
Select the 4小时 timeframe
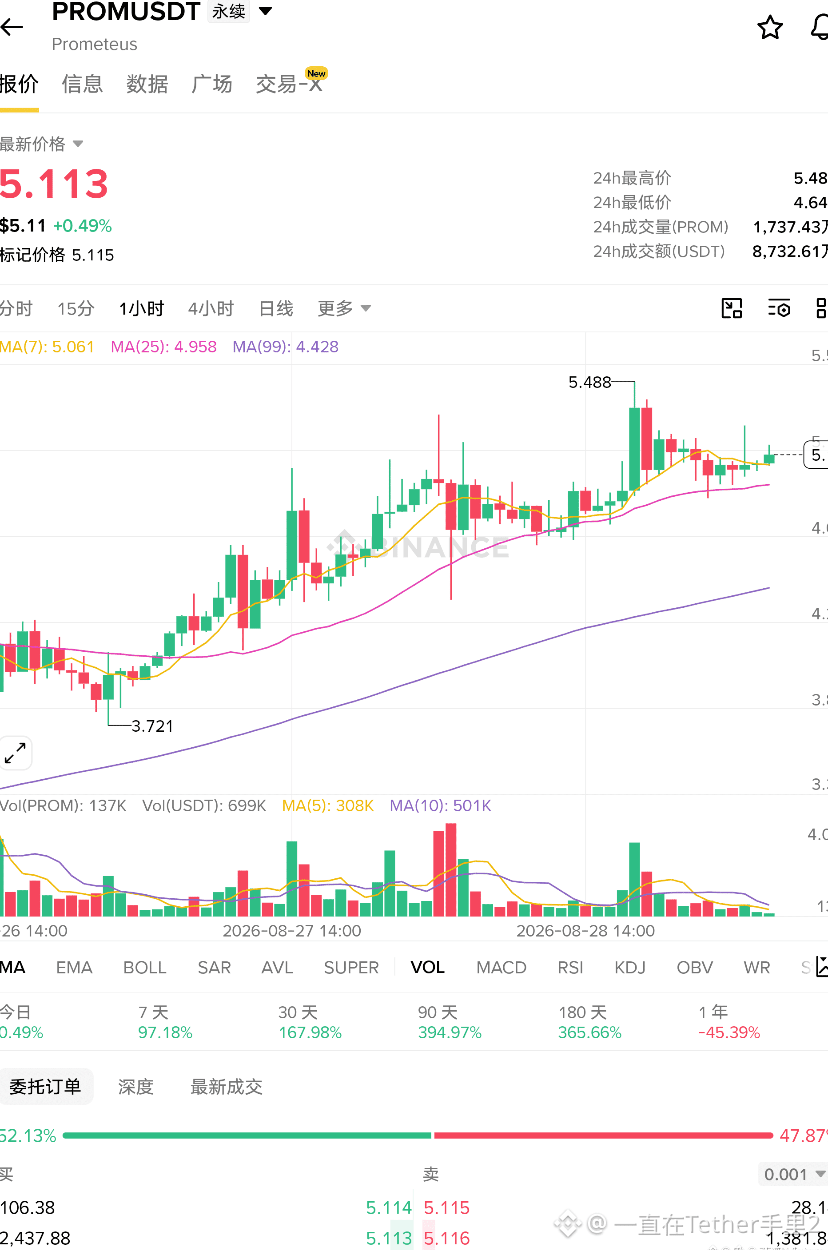click(x=211, y=308)
